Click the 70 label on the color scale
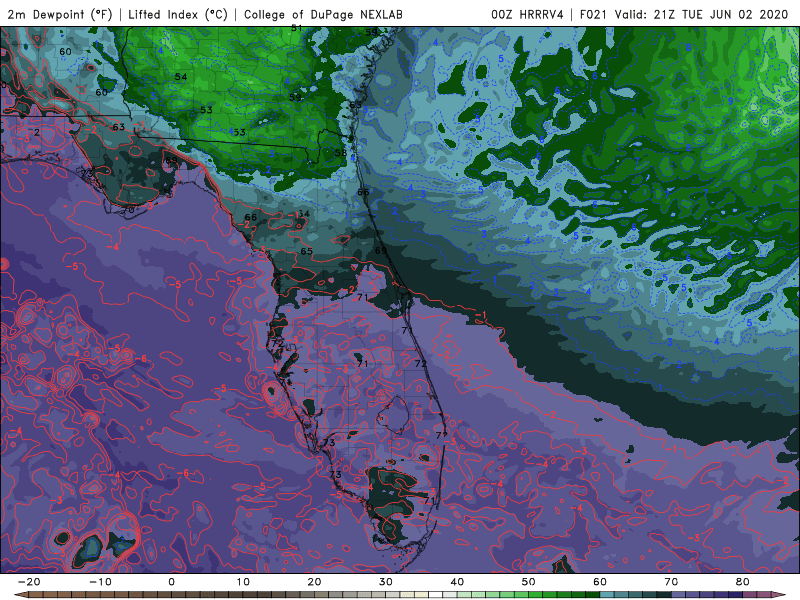The image size is (800, 600). coord(671,582)
